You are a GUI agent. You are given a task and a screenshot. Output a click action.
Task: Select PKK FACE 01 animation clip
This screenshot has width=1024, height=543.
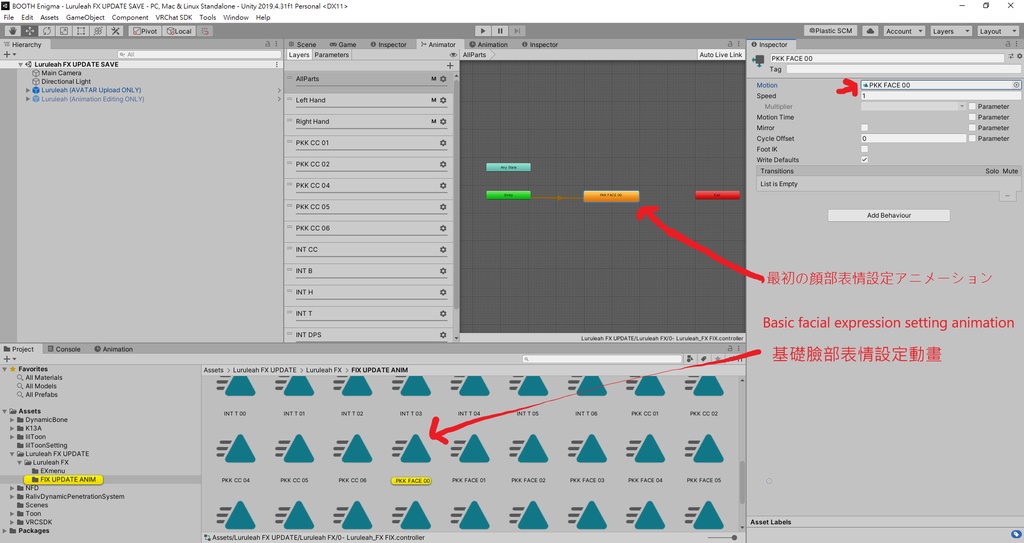point(469,457)
